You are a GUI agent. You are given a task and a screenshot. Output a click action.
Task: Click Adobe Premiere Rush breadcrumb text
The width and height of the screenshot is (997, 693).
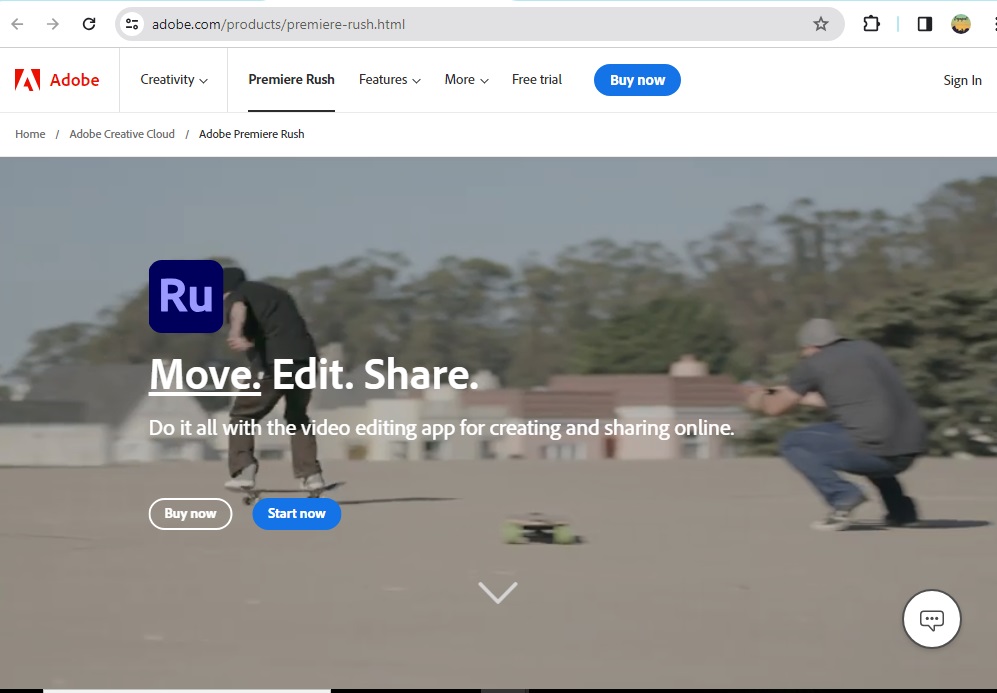[x=252, y=134]
